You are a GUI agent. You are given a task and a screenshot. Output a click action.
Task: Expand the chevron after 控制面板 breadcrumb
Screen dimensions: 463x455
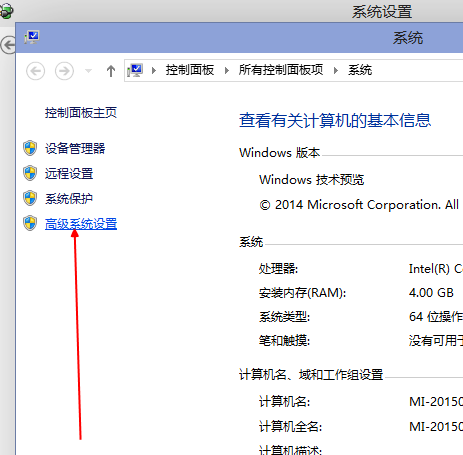pyautogui.click(x=227, y=70)
